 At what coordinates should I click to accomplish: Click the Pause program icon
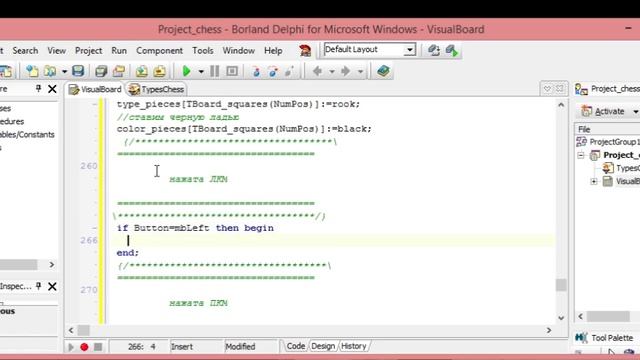click(x=214, y=71)
